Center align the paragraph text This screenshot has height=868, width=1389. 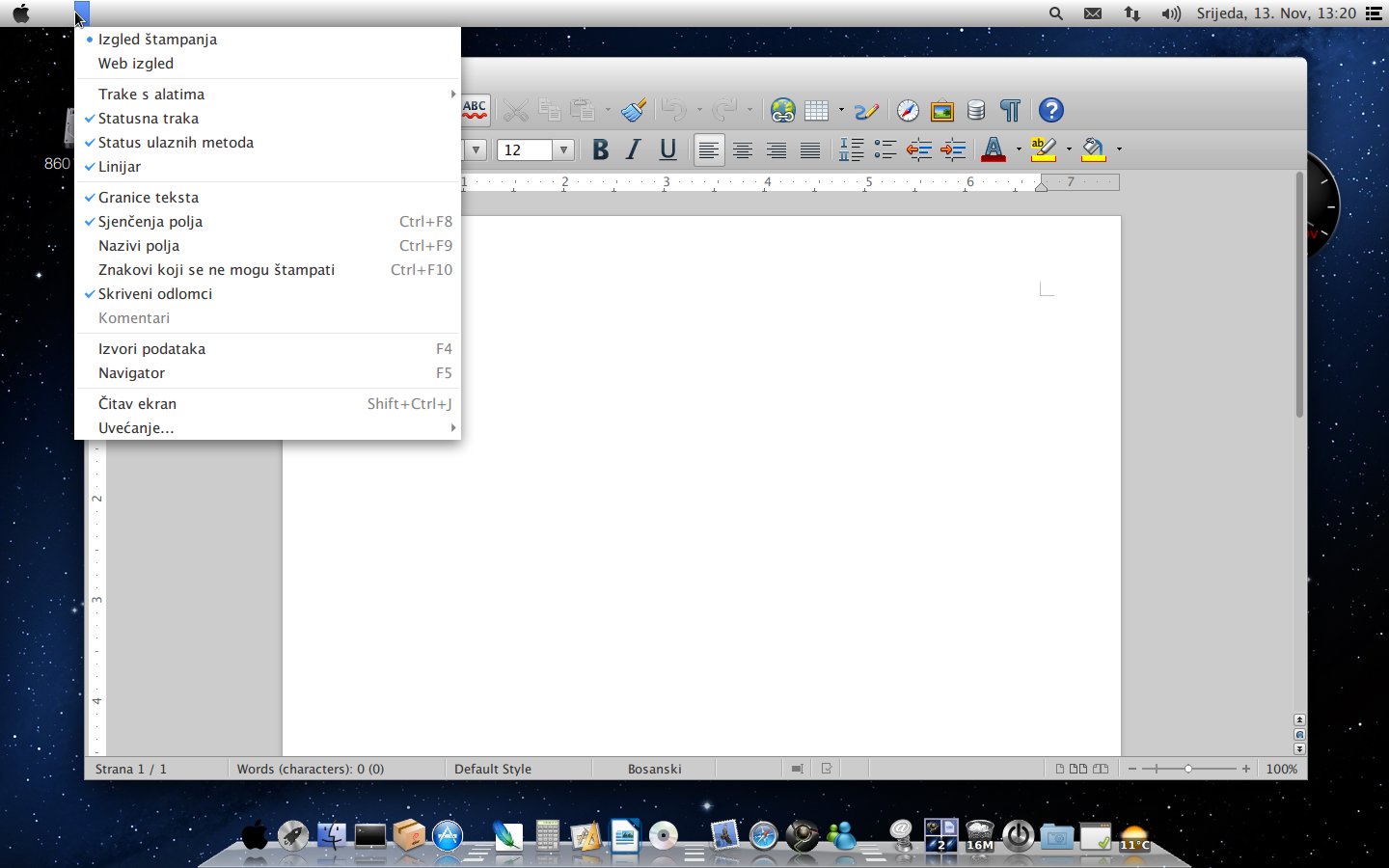743,149
